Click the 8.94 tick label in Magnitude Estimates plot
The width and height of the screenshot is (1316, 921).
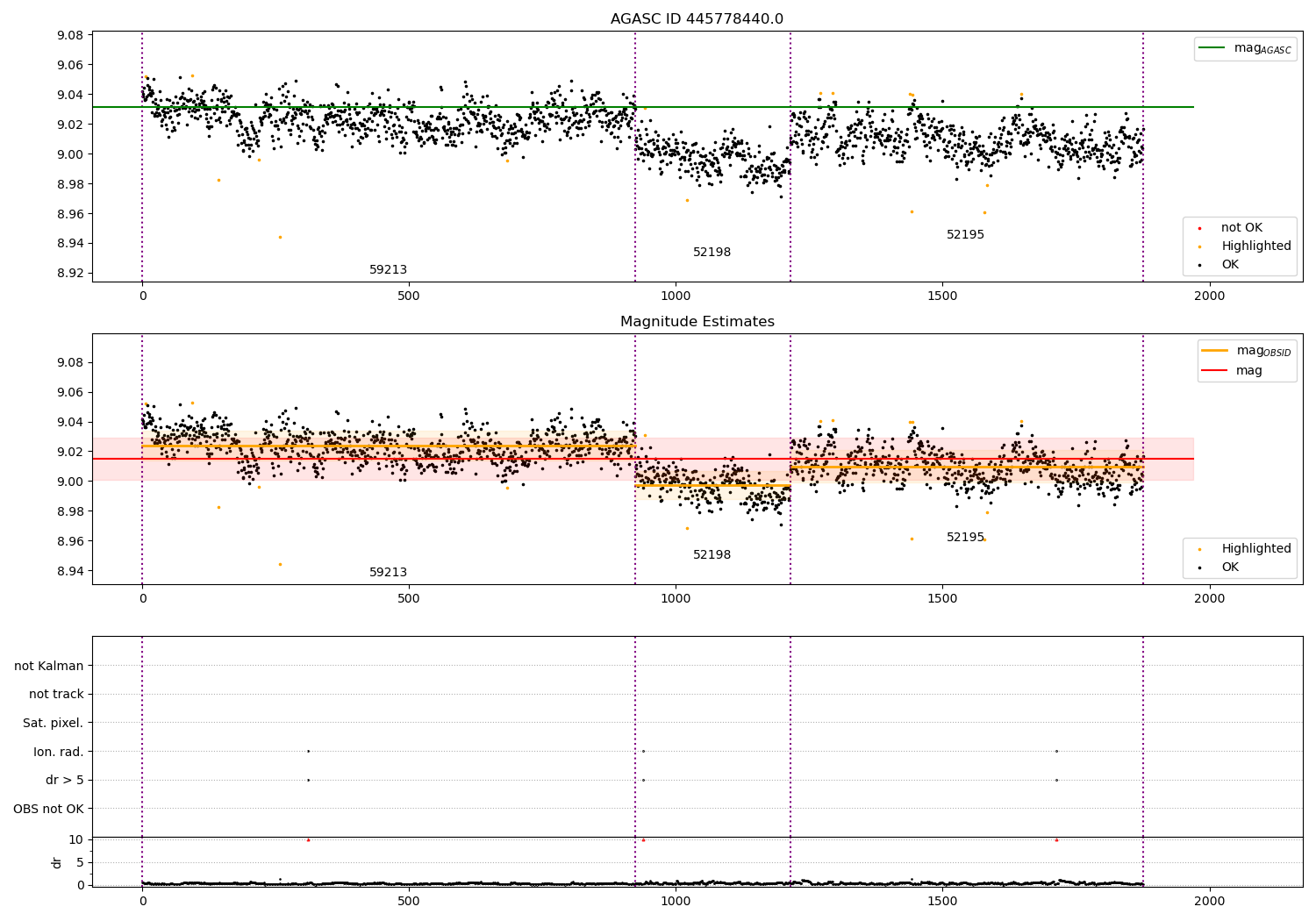tap(68, 572)
